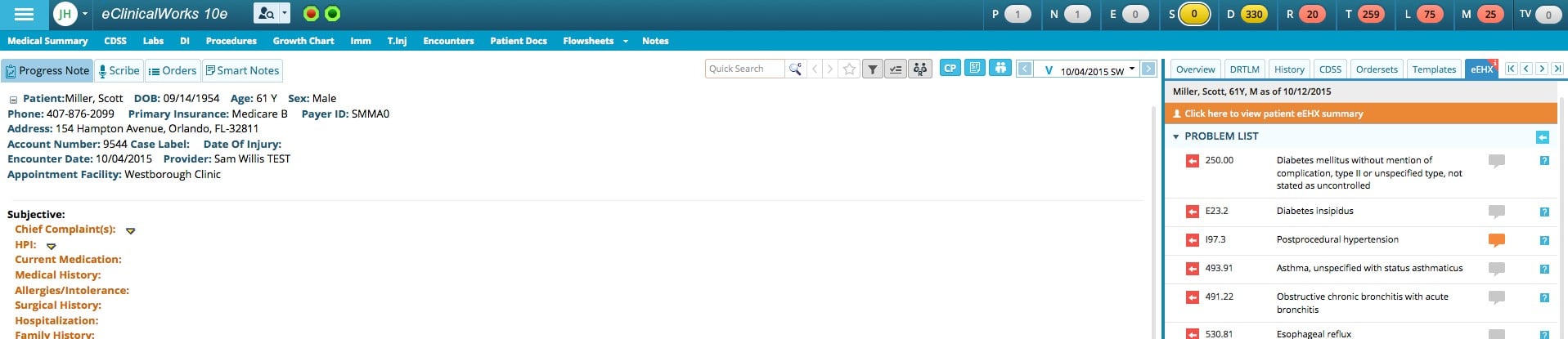The width and height of the screenshot is (1568, 339).
Task: Click the S counter yellow badge
Action: [1193, 14]
